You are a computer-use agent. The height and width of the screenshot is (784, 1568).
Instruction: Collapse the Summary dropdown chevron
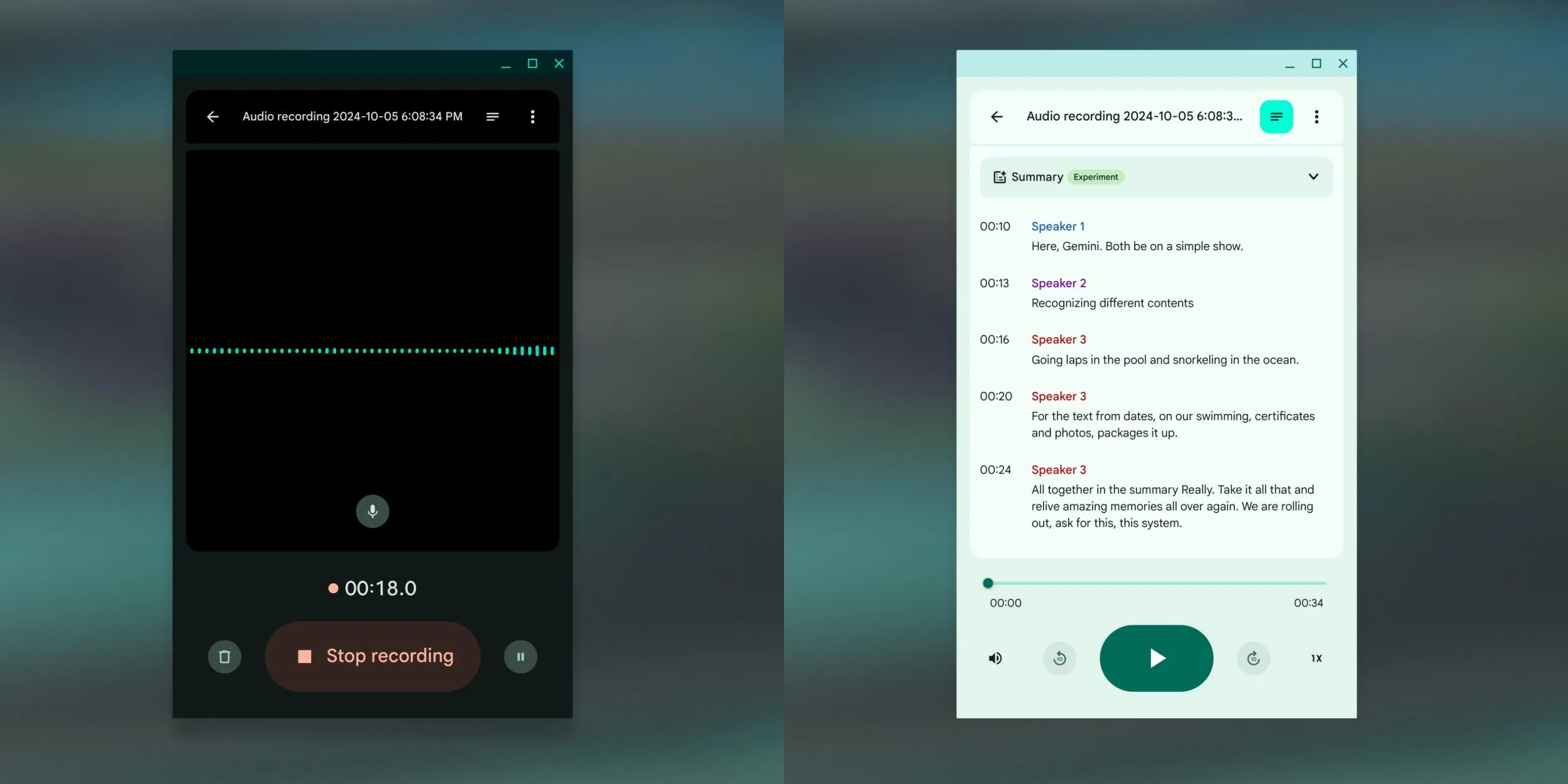point(1313,176)
